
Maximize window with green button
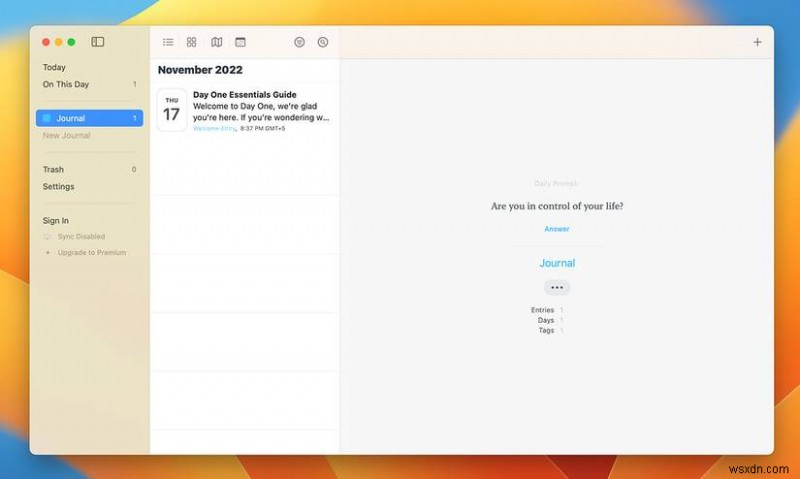coord(71,42)
